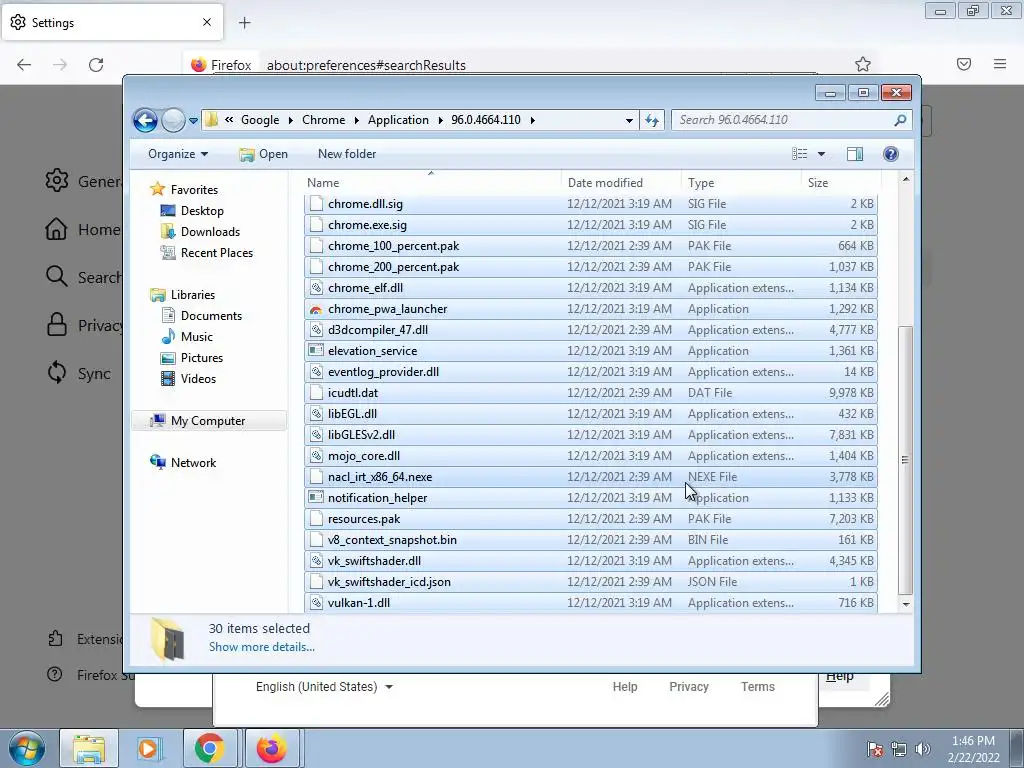
Task: Click the Firefox Pocket icon
Action: coord(964,64)
